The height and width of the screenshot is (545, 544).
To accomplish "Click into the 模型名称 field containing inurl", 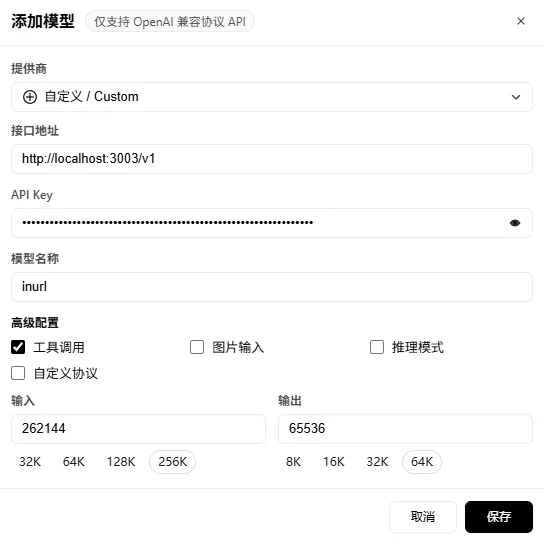I will coord(272,287).
